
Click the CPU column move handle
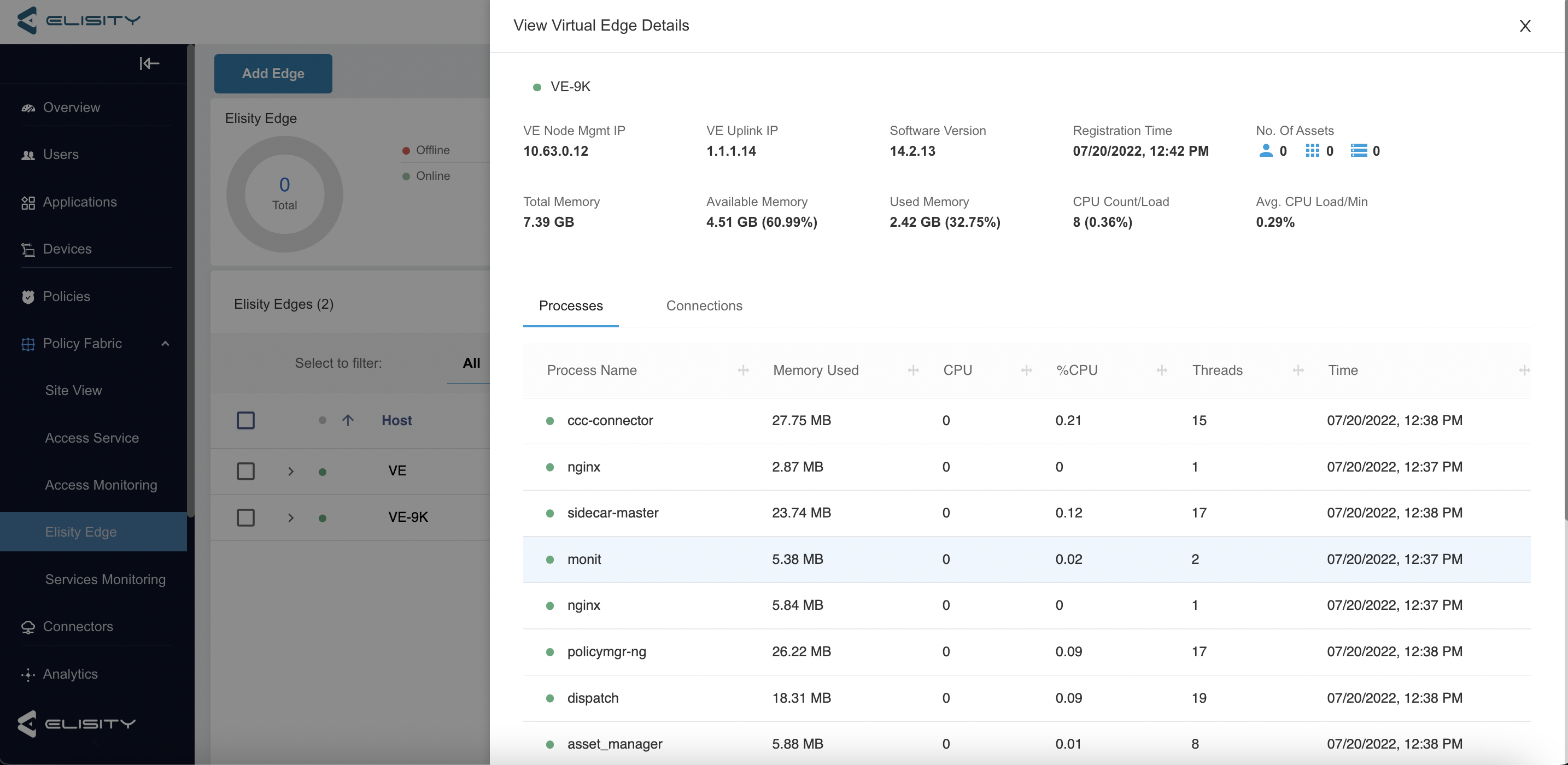[x=1026, y=370]
